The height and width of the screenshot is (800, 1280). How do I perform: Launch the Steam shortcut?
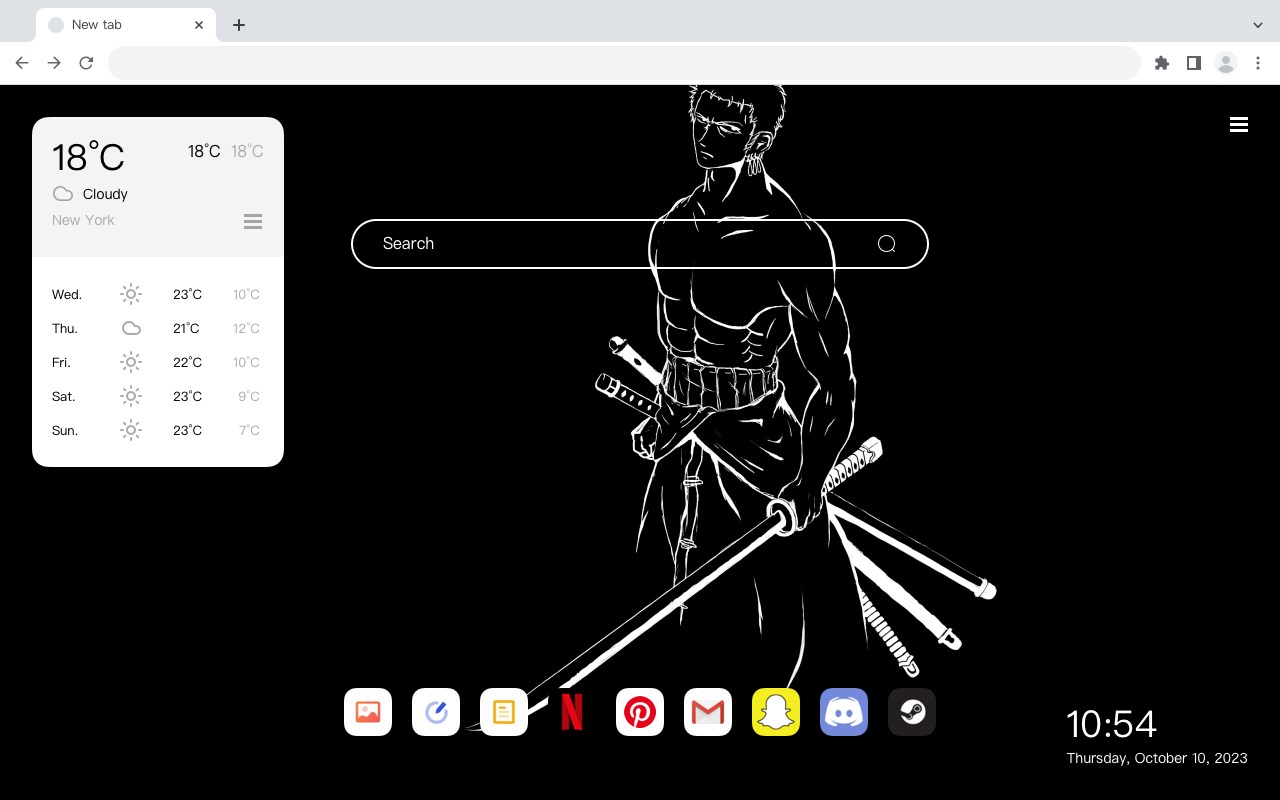pyautogui.click(x=912, y=712)
